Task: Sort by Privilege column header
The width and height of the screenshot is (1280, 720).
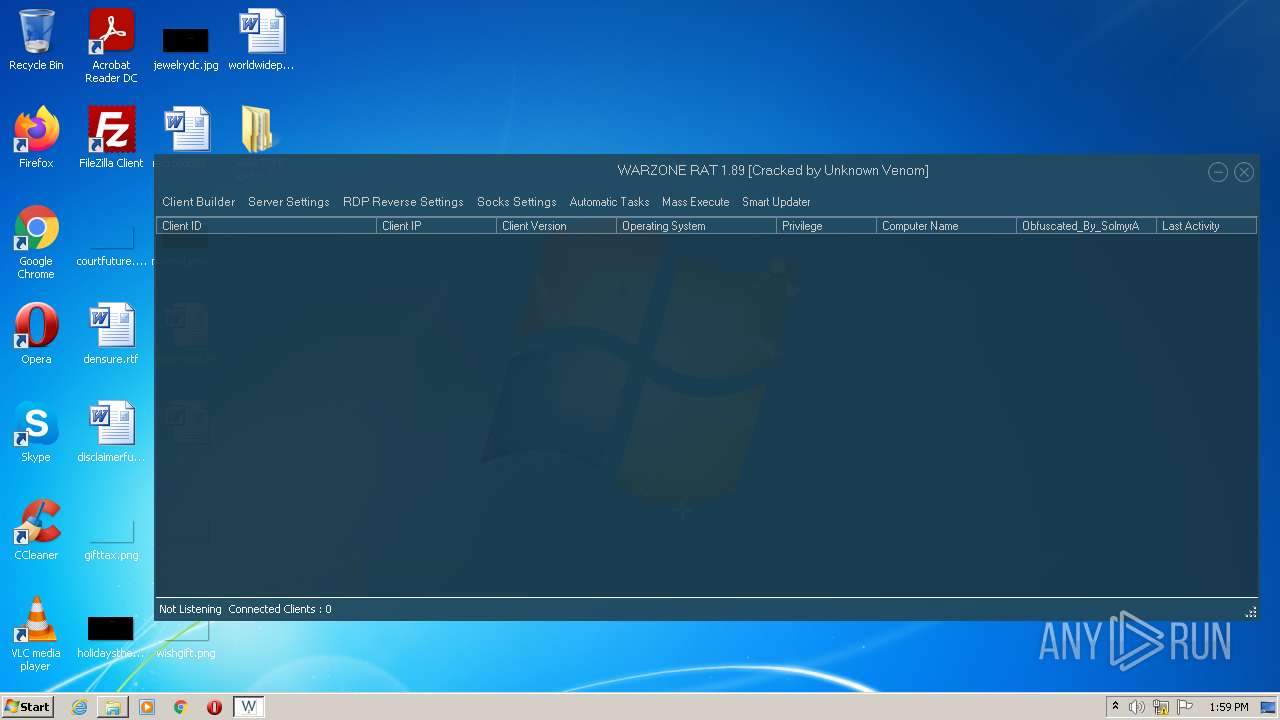Action: [x=826, y=226]
